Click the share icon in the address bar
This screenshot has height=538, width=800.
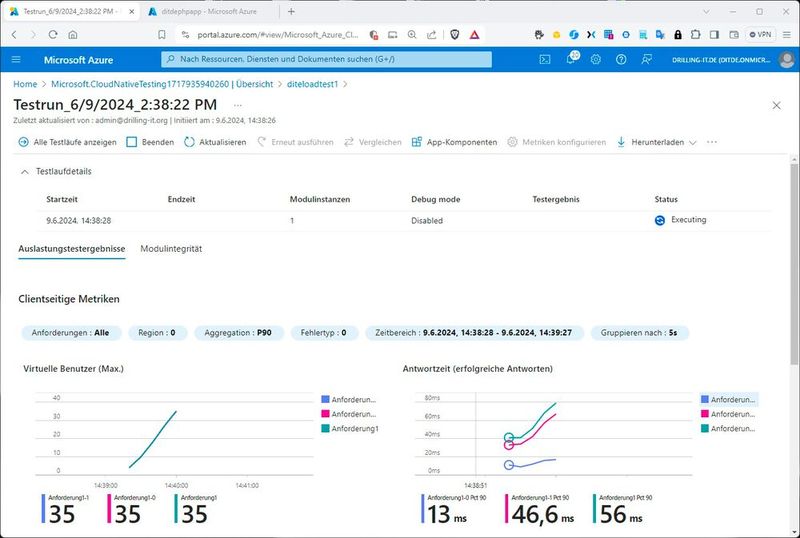(x=432, y=35)
